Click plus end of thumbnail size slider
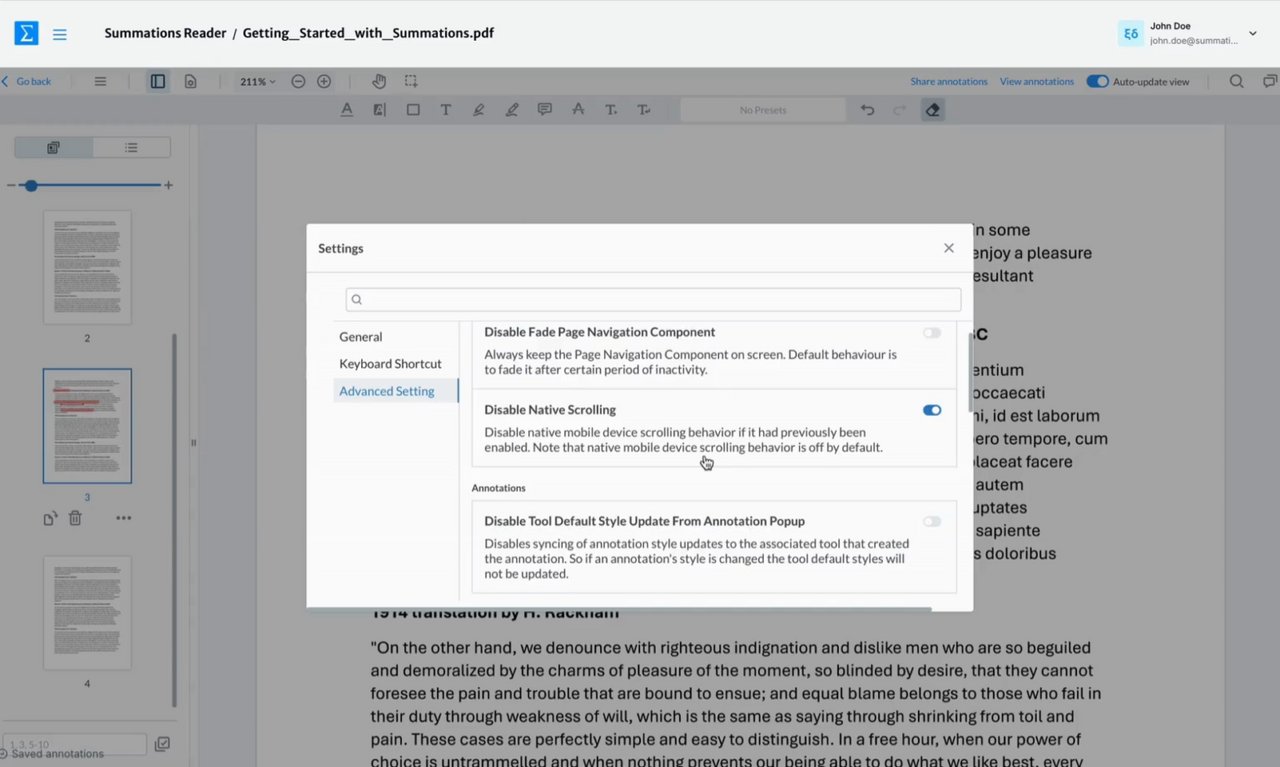 tap(169, 185)
